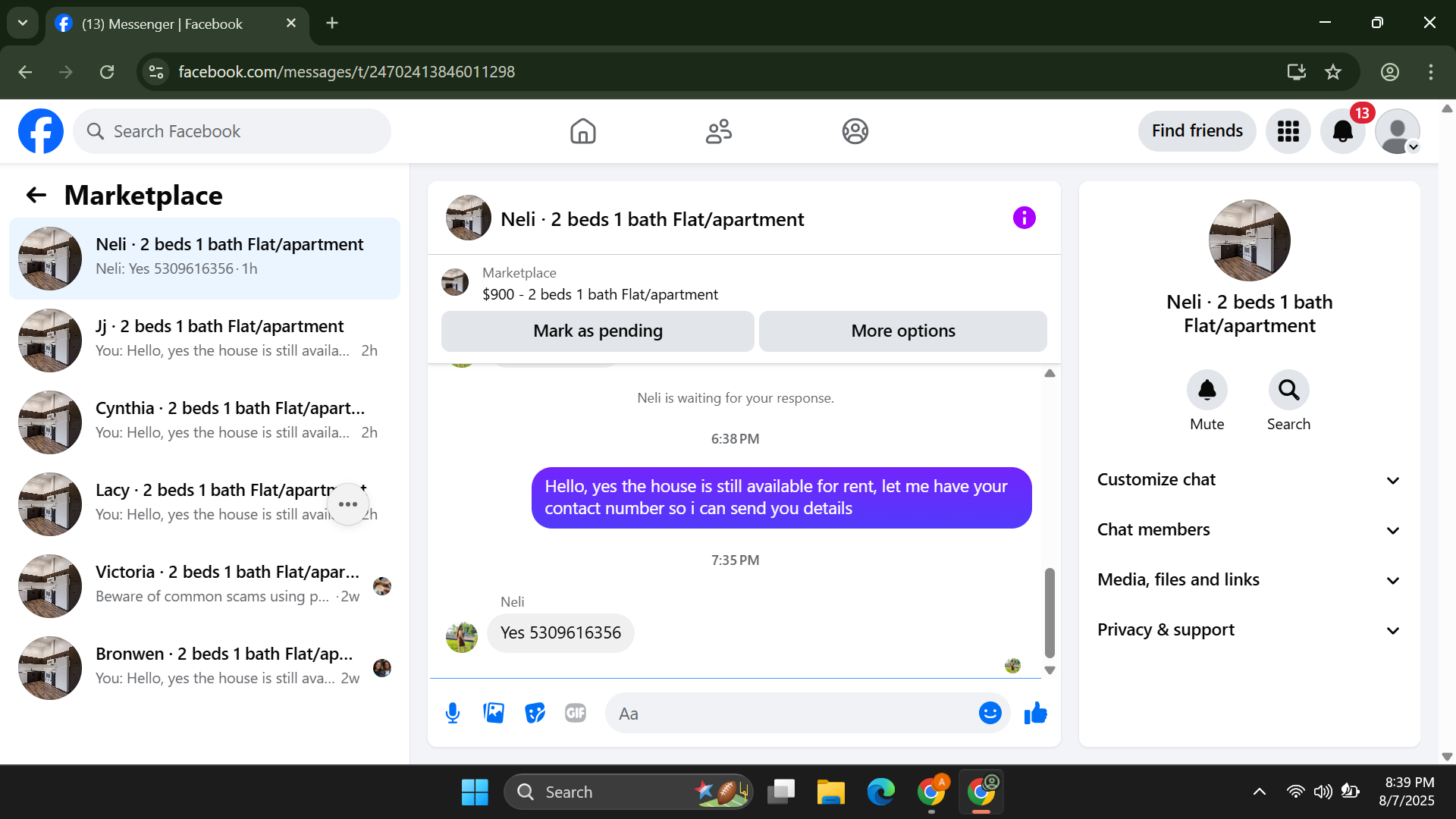Open Notifications bell with 13 badge
Screen dimensions: 1456x819
pos(1343,131)
